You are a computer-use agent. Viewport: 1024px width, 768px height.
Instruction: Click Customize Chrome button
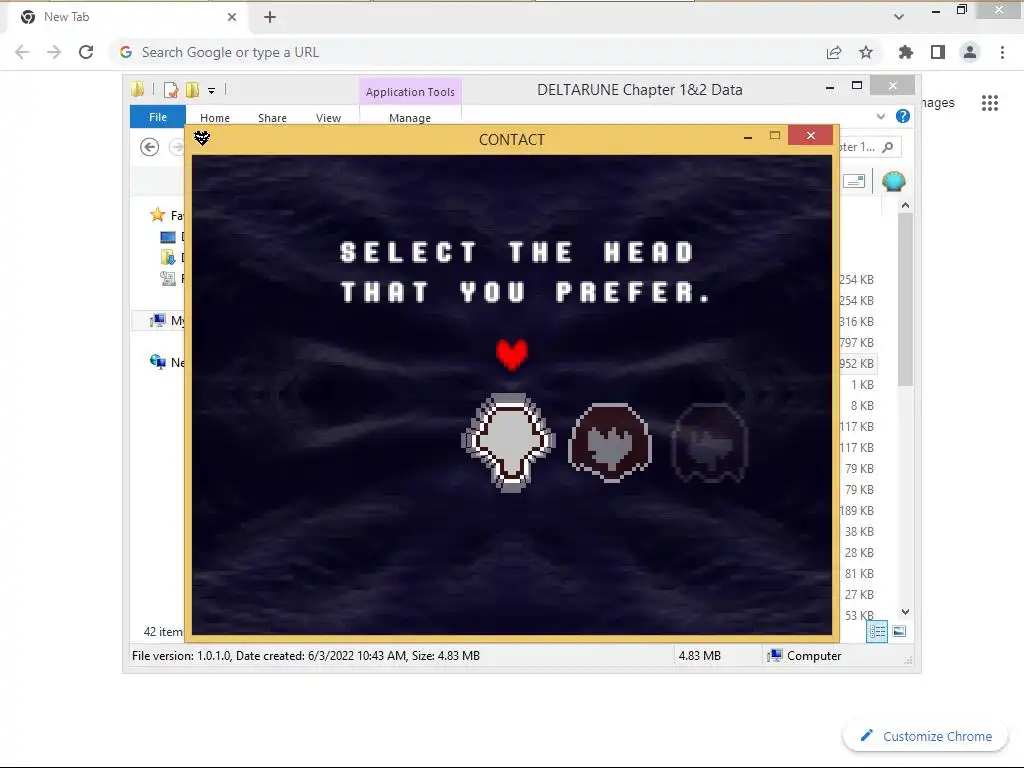click(927, 736)
